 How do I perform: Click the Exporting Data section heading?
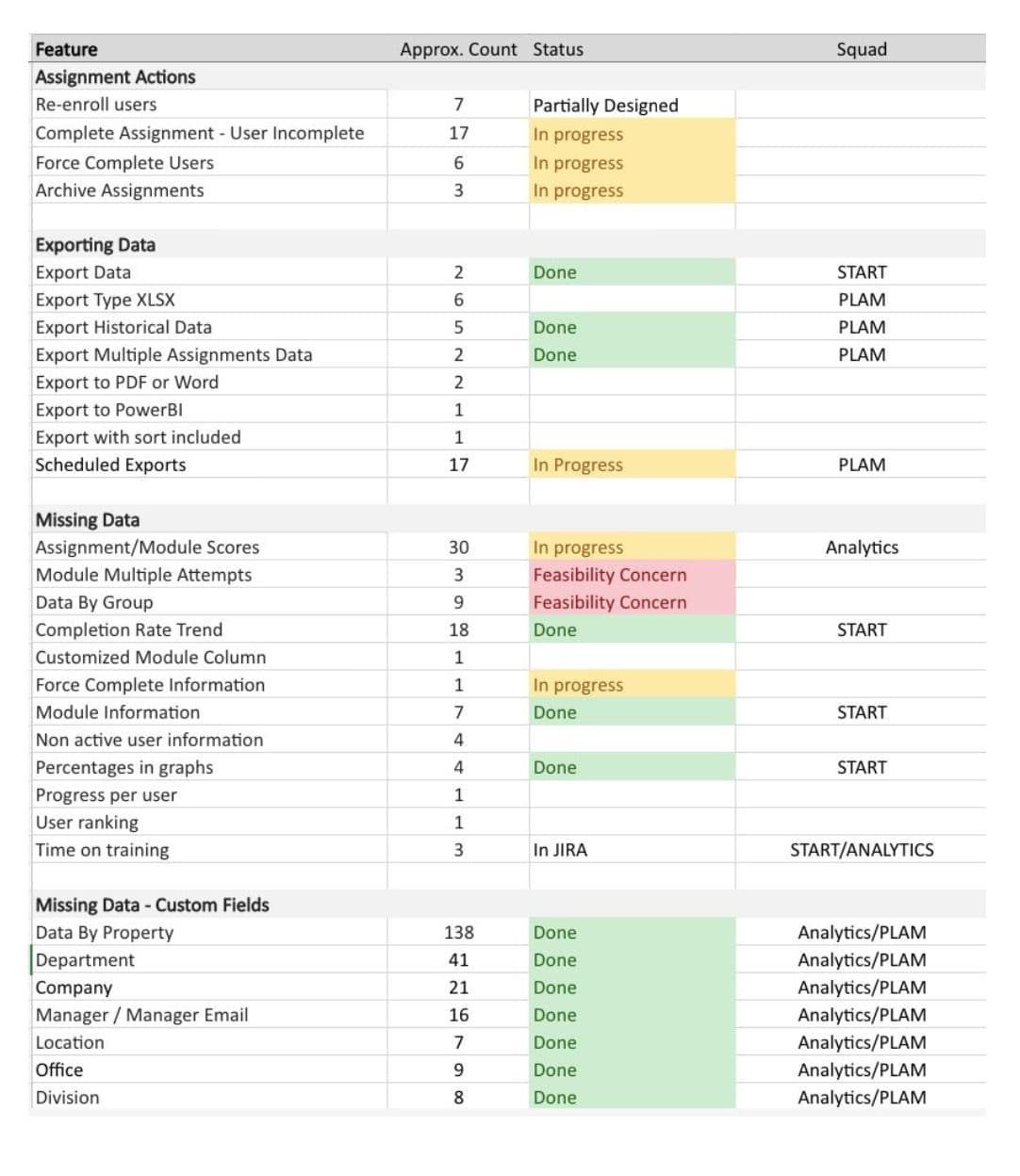click(x=95, y=245)
